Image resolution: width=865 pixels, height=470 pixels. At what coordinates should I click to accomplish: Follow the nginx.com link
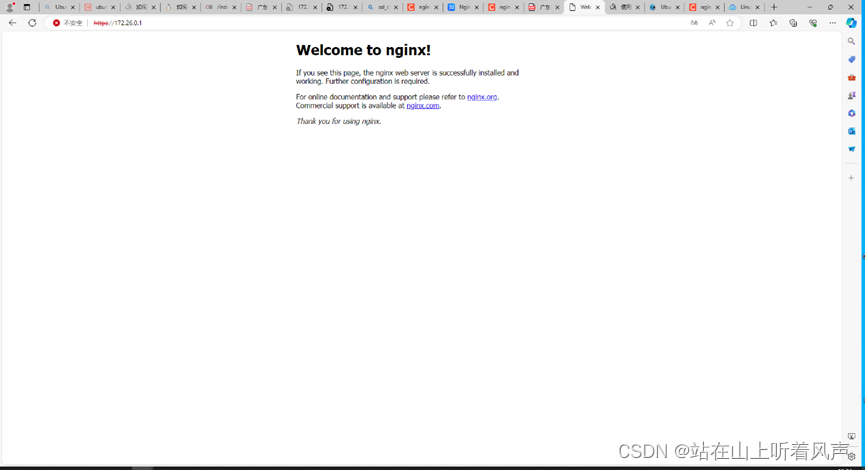pyautogui.click(x=423, y=106)
